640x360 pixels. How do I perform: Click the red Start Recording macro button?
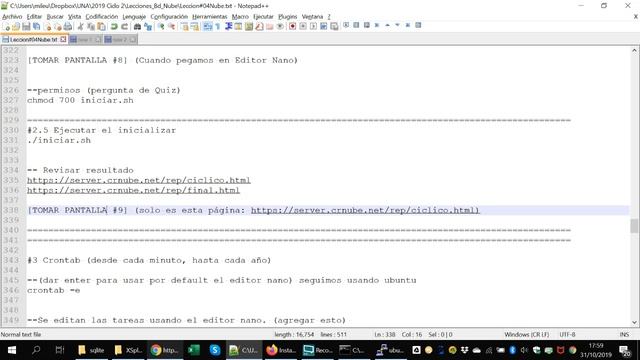[x=292, y=27]
